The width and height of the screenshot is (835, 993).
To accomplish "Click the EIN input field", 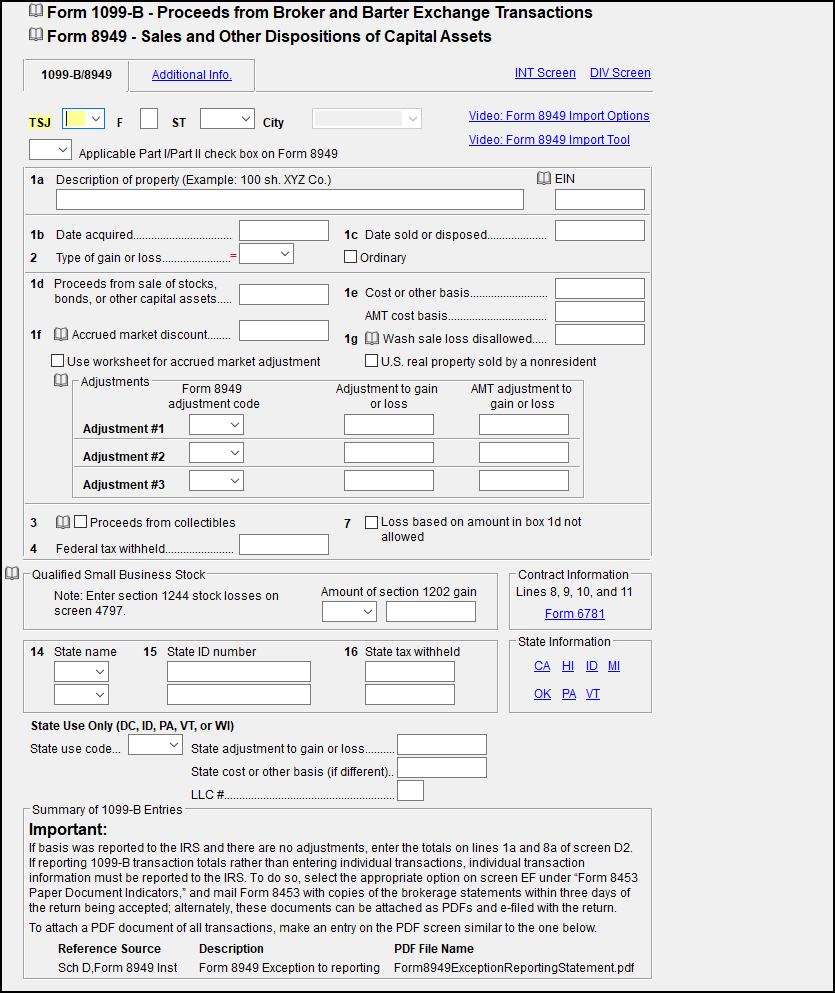I will point(600,199).
